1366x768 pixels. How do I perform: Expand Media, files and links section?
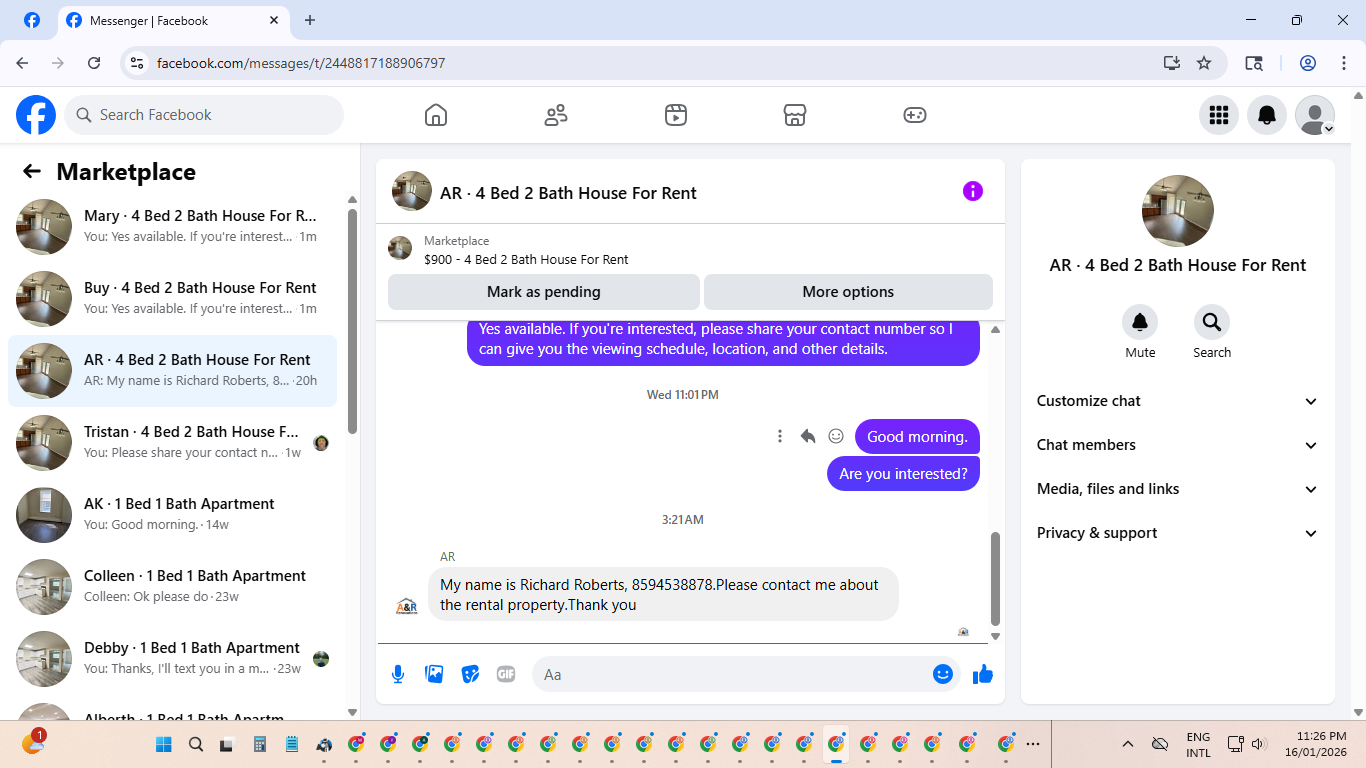(x=1178, y=489)
